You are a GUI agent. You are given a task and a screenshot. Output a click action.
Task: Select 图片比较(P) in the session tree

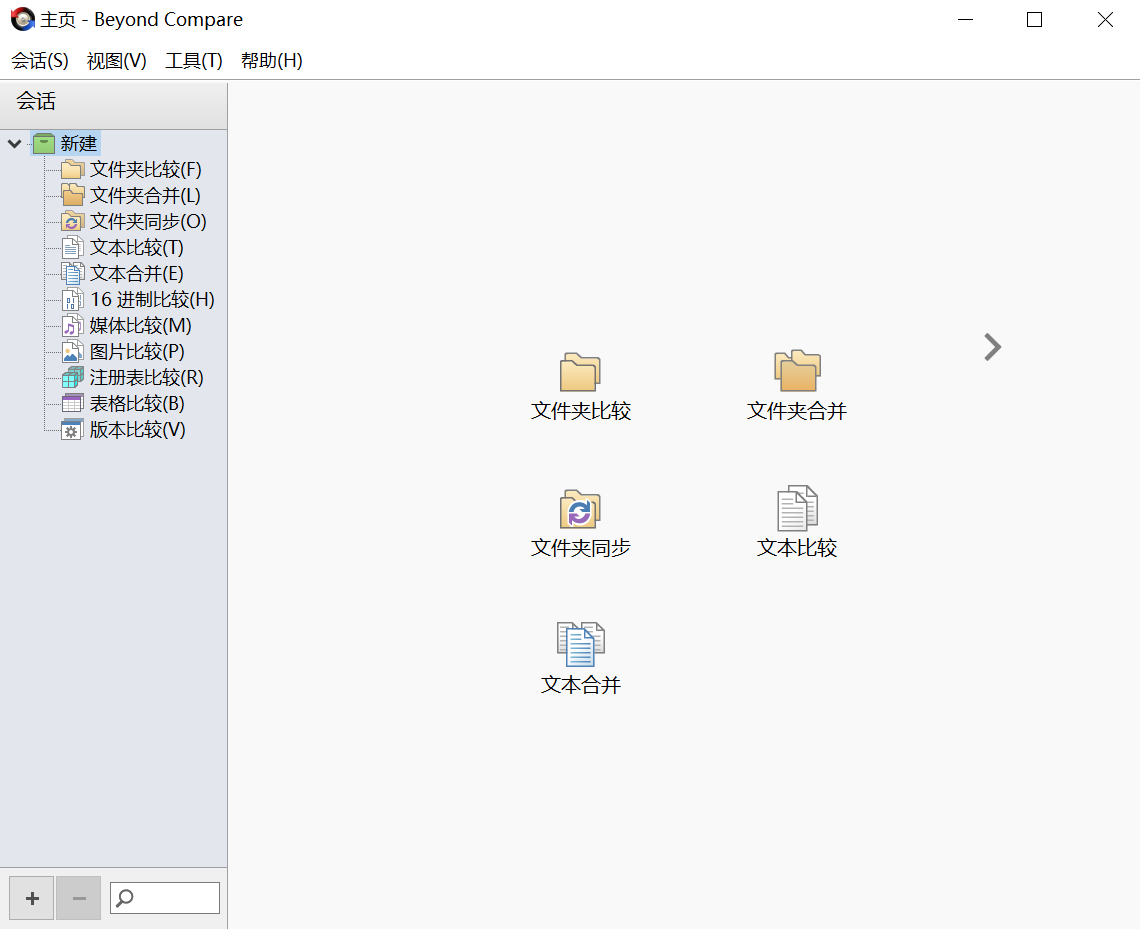(137, 352)
